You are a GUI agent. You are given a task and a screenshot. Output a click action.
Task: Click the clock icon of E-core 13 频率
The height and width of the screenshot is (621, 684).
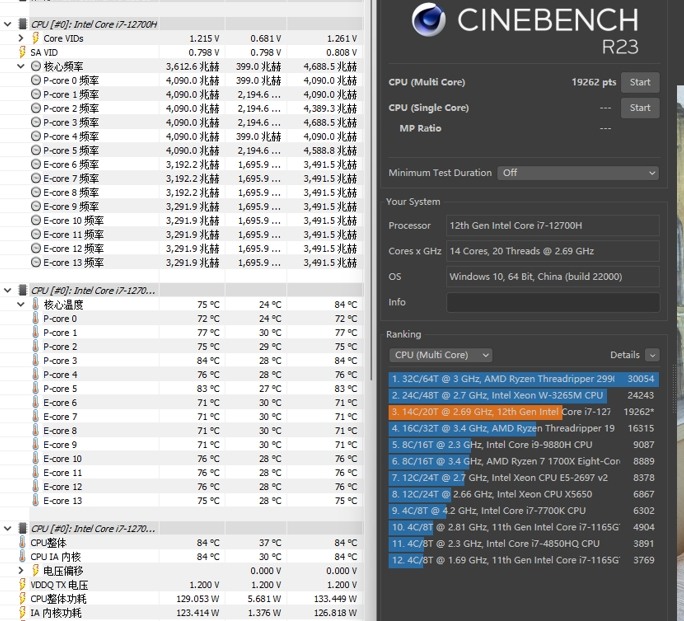pyautogui.click(x=36, y=263)
